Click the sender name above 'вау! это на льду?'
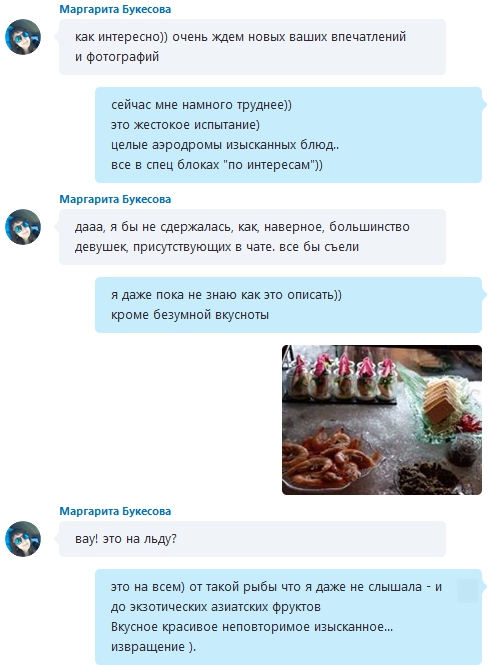Image resolution: width=495 pixels, height=665 pixels. (115, 511)
